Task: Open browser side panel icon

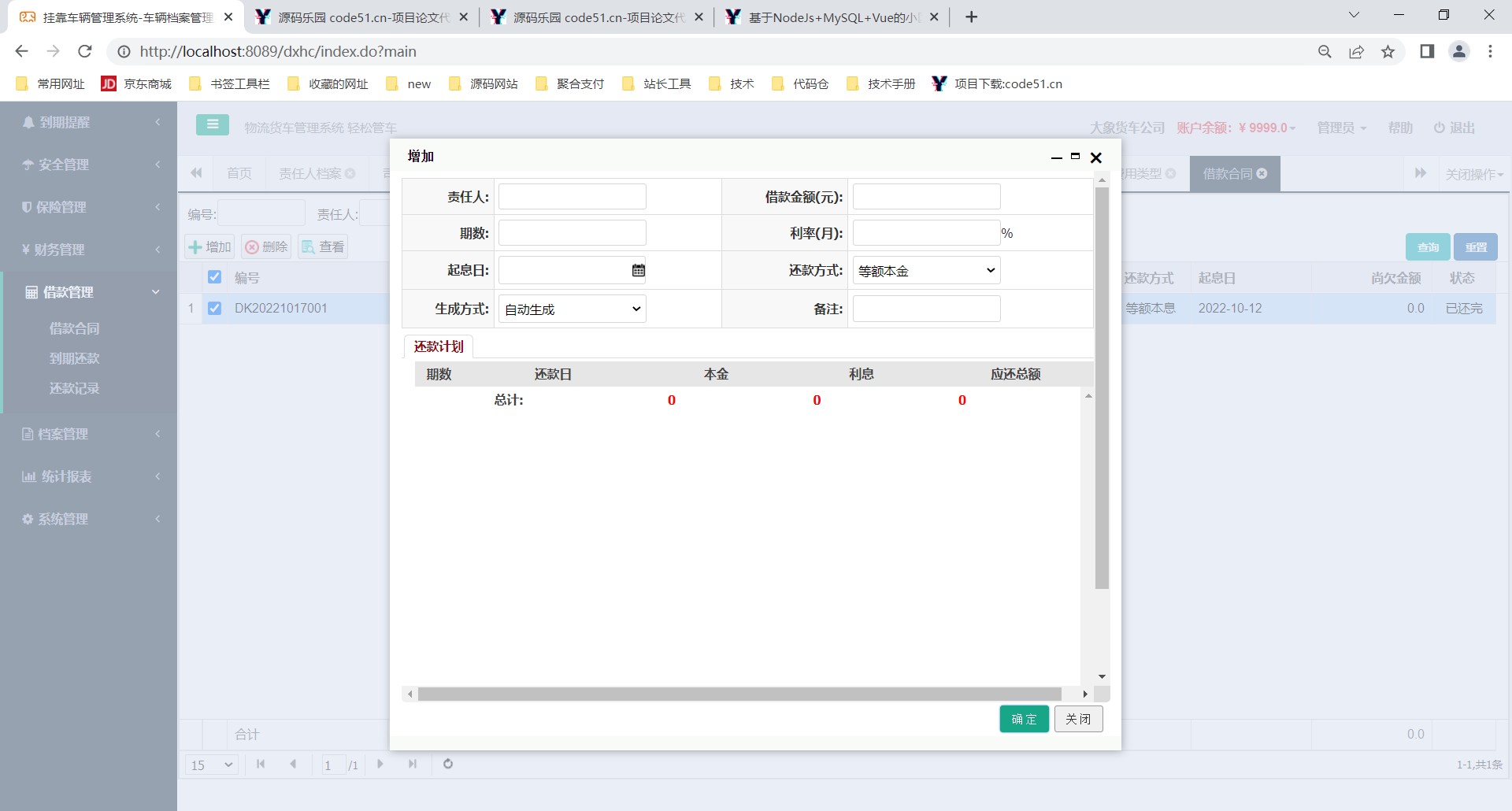Action: 1427,51
